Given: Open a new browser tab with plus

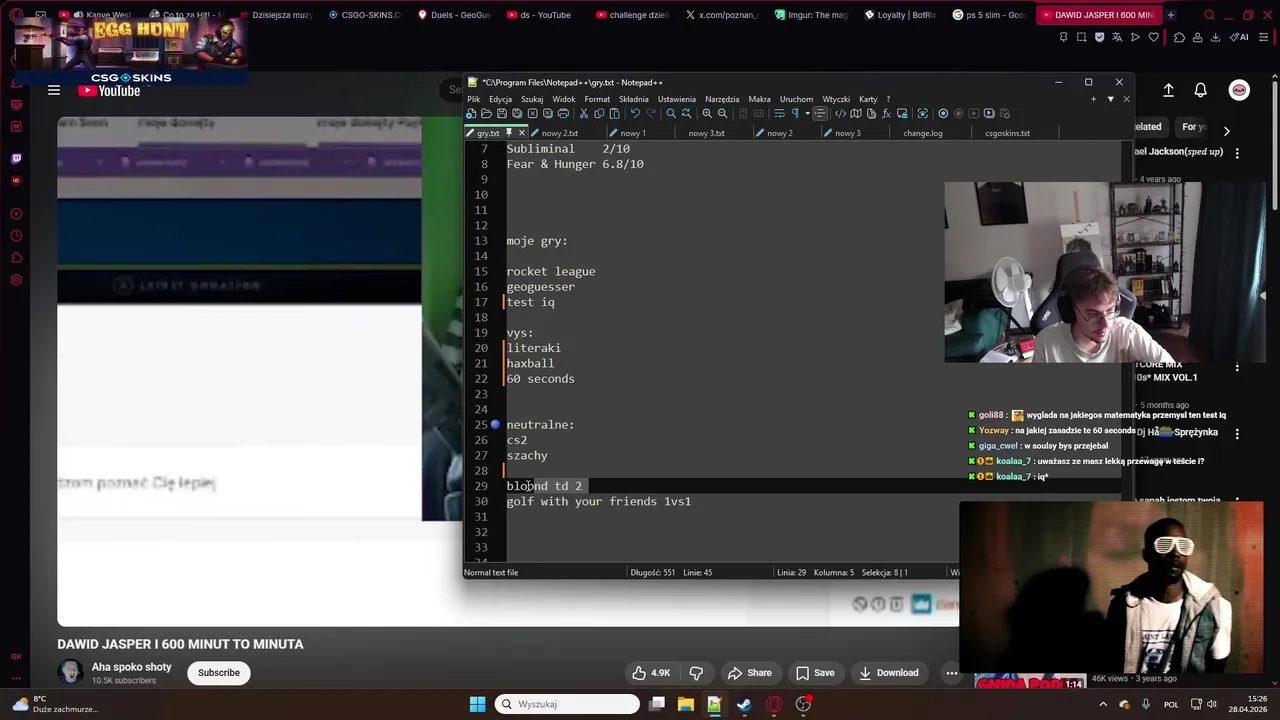Looking at the screenshot, I should [1171, 15].
